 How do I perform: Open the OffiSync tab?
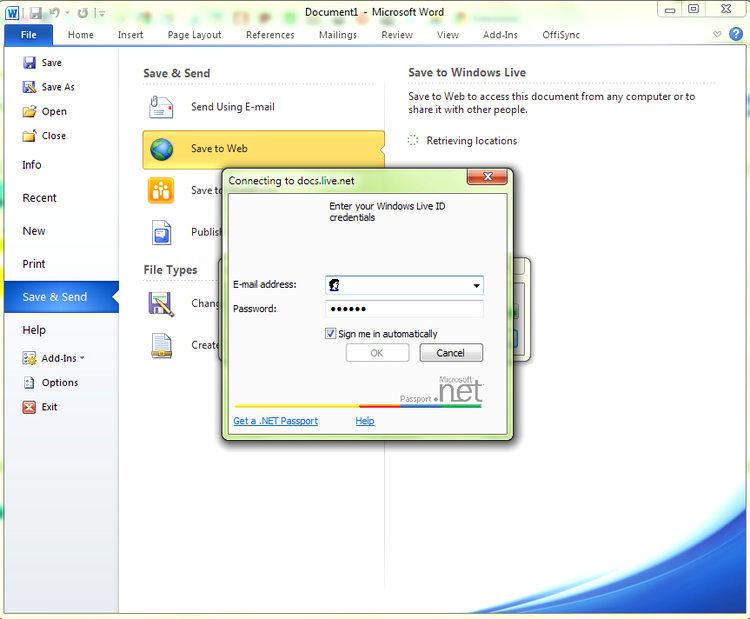point(561,35)
